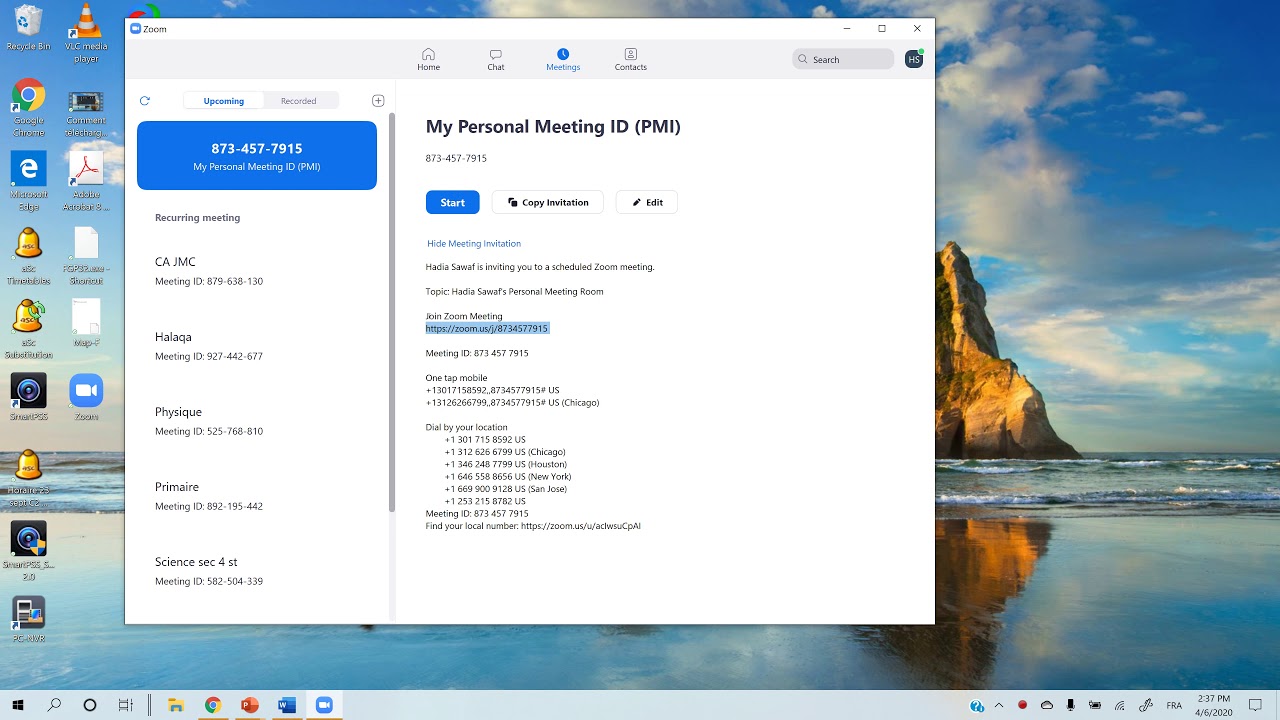1280x720 pixels.
Task: Click the SmartPSS_S 2.0 desktop icon
Action: (28, 551)
